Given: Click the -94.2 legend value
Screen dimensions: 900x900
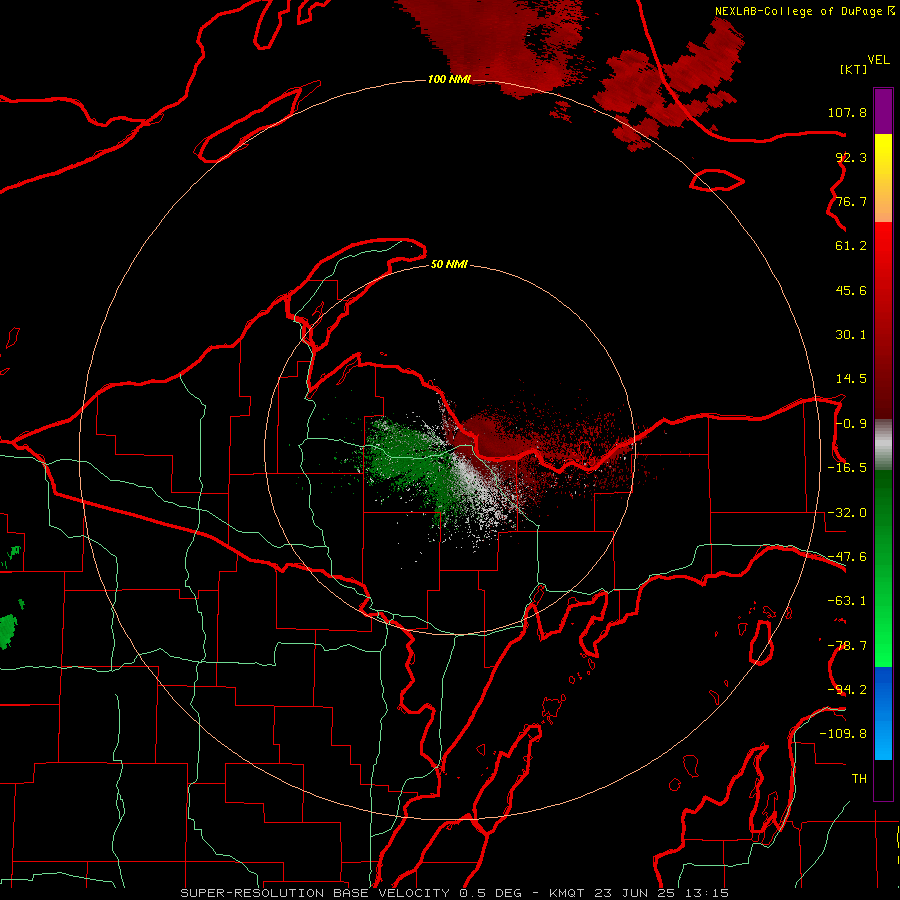Looking at the screenshot, I should [847, 690].
